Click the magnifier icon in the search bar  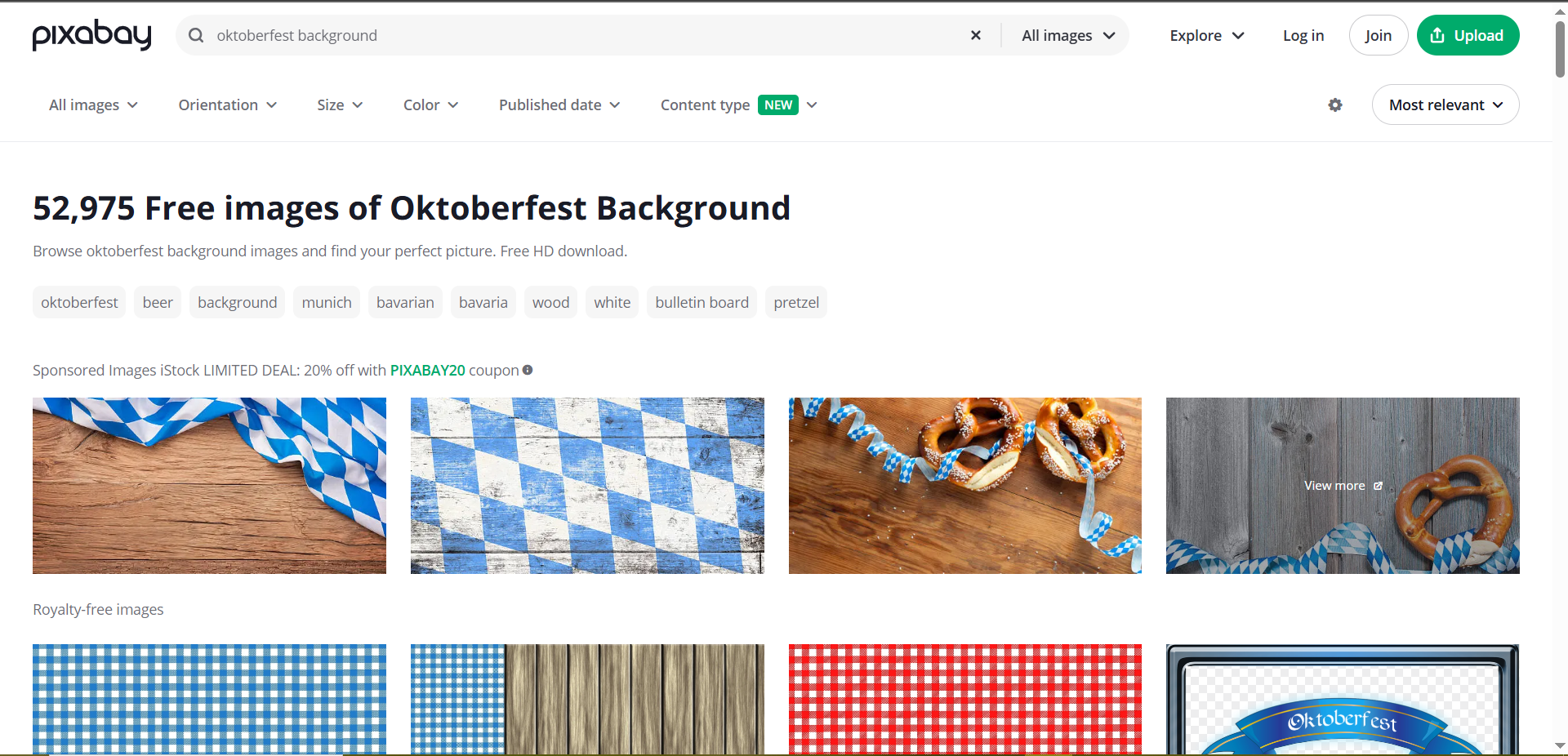196,35
